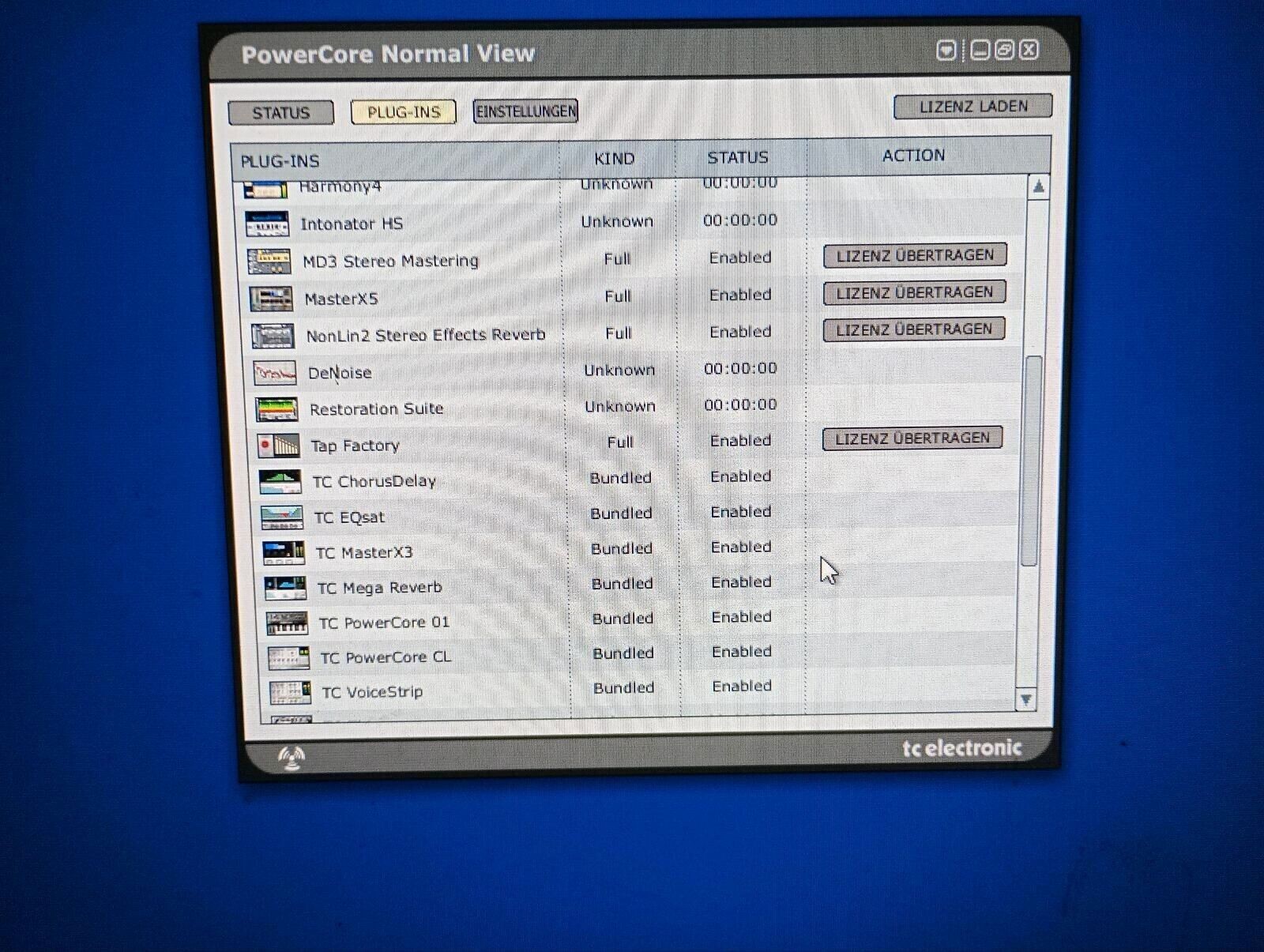This screenshot has width=1264, height=952.
Task: Click the MD3 Stereo Mastering icon
Action: coord(269,262)
